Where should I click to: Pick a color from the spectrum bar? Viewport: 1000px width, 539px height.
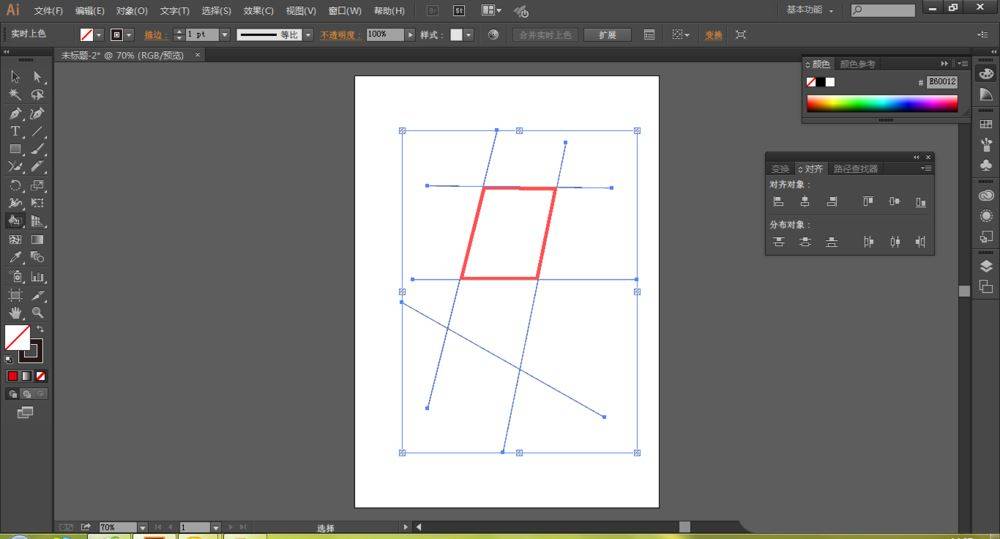pos(881,103)
